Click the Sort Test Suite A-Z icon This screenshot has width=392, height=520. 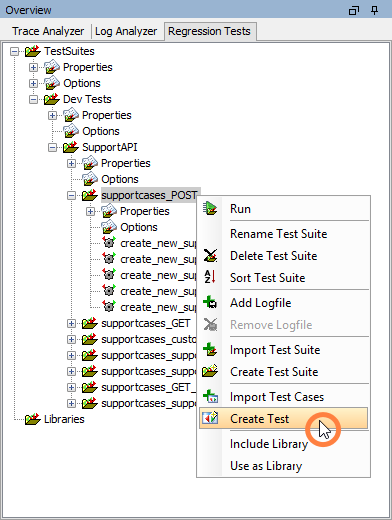pyautogui.click(x=210, y=277)
